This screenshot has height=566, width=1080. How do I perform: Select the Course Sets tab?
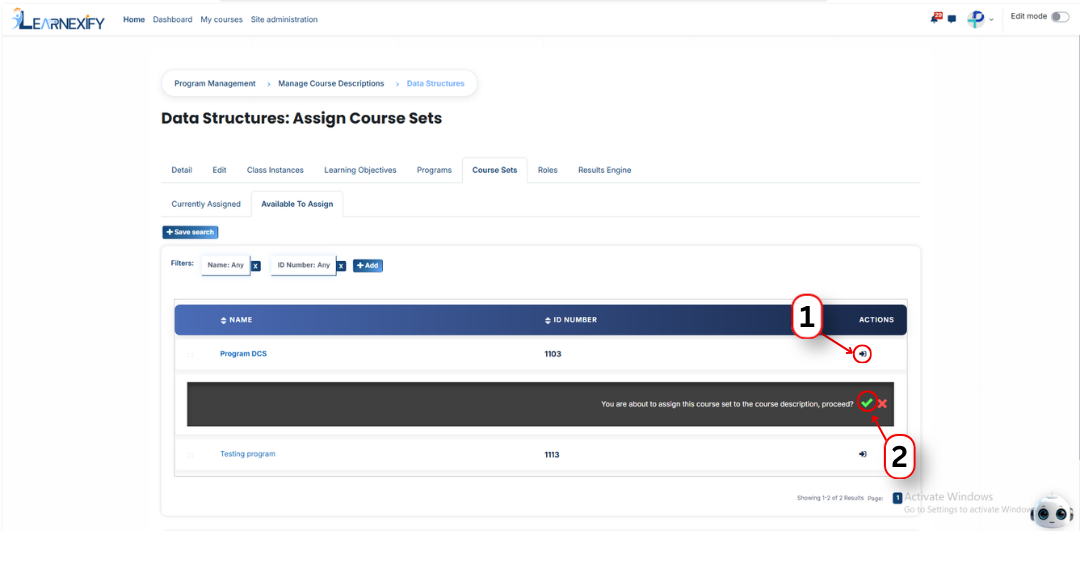coord(495,170)
